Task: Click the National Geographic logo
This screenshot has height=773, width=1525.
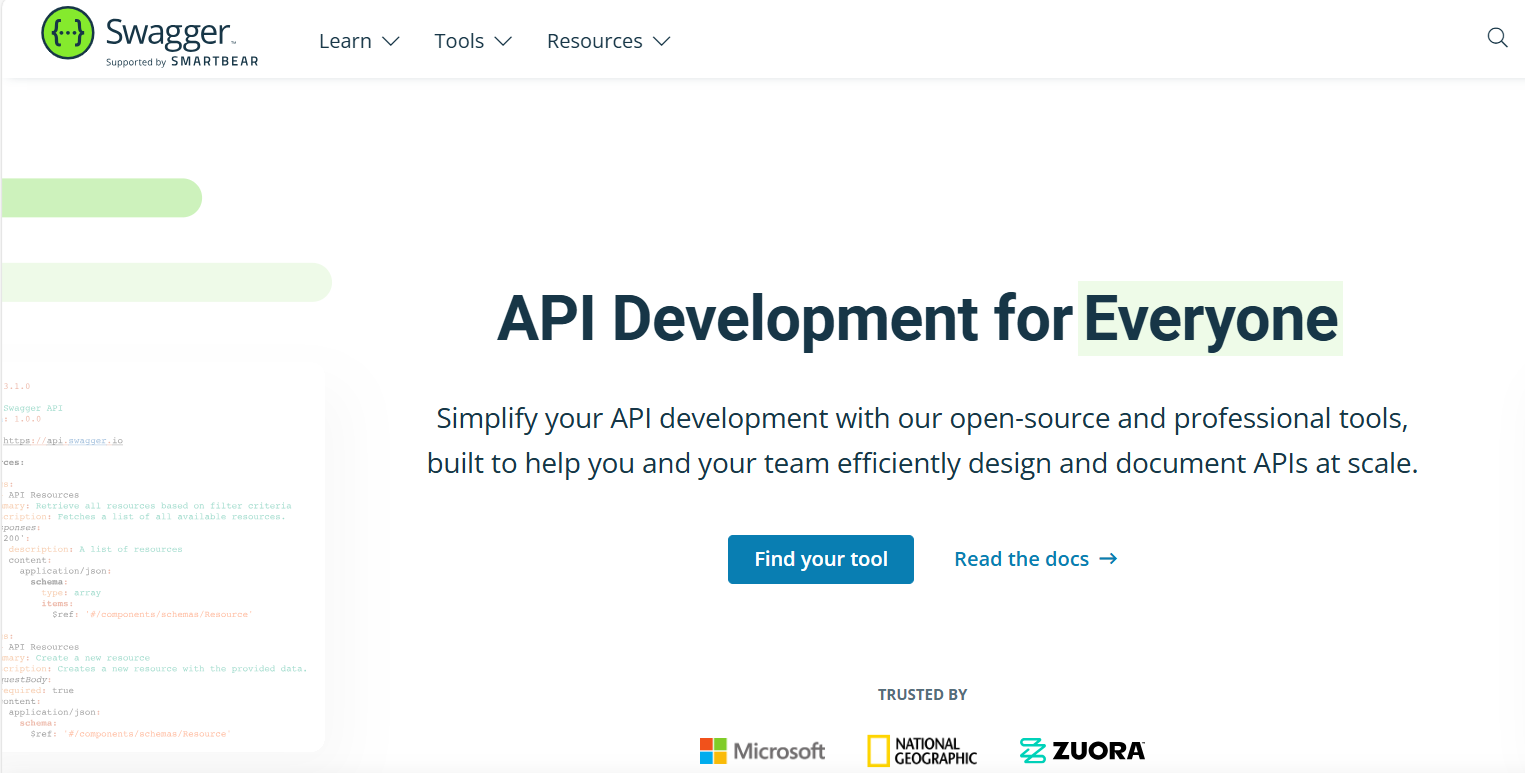Action: coord(921,751)
